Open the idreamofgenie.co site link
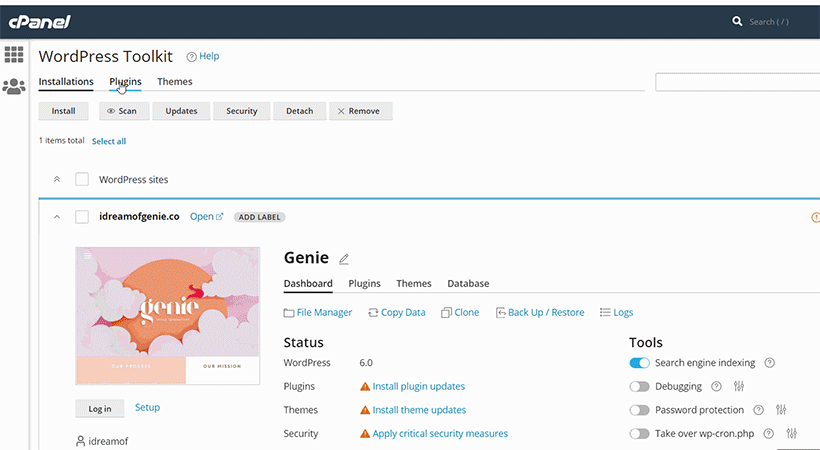 tap(207, 217)
